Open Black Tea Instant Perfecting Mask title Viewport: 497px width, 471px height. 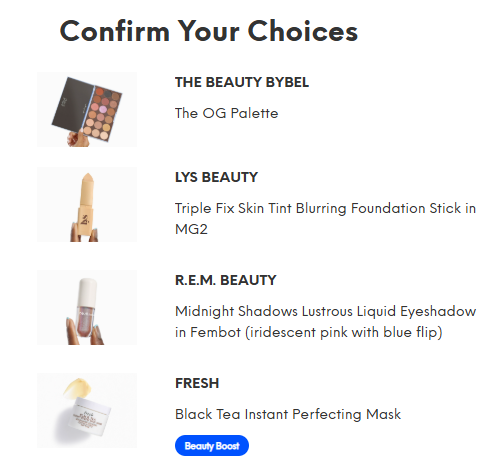288,414
